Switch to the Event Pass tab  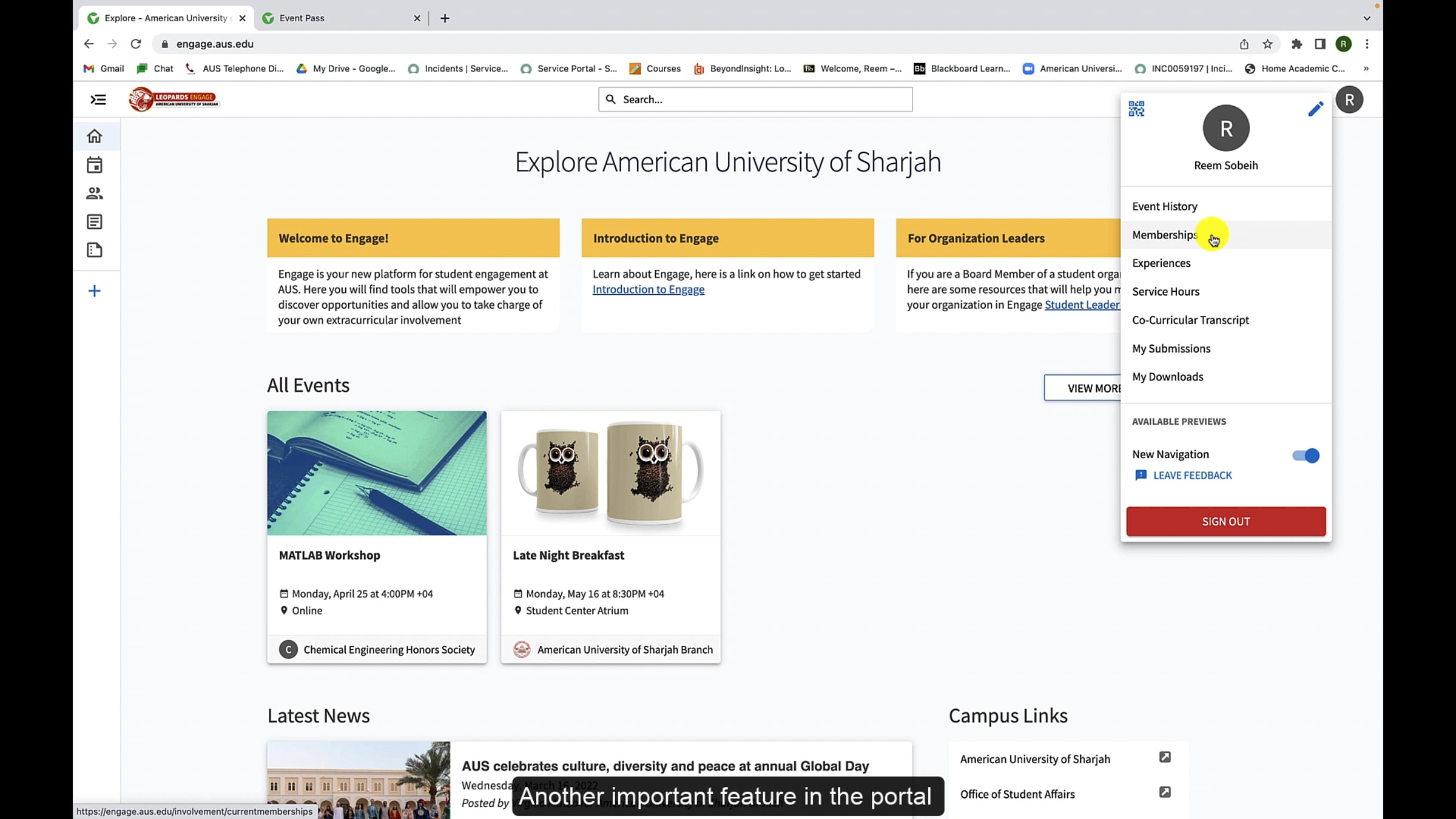342,18
